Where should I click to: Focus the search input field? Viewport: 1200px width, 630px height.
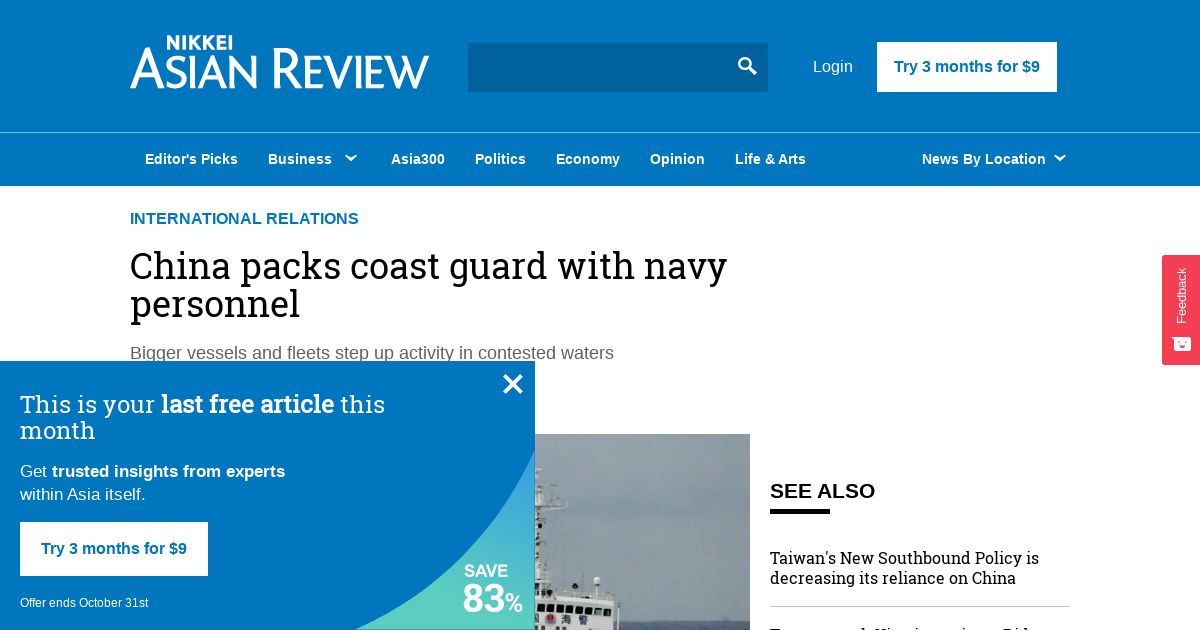[600, 67]
